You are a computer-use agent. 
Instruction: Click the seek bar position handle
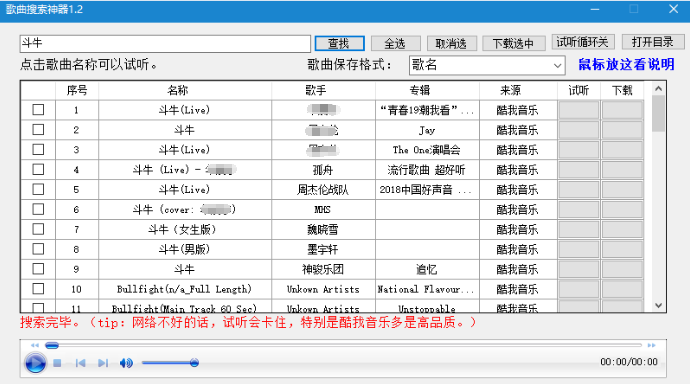pos(52,345)
